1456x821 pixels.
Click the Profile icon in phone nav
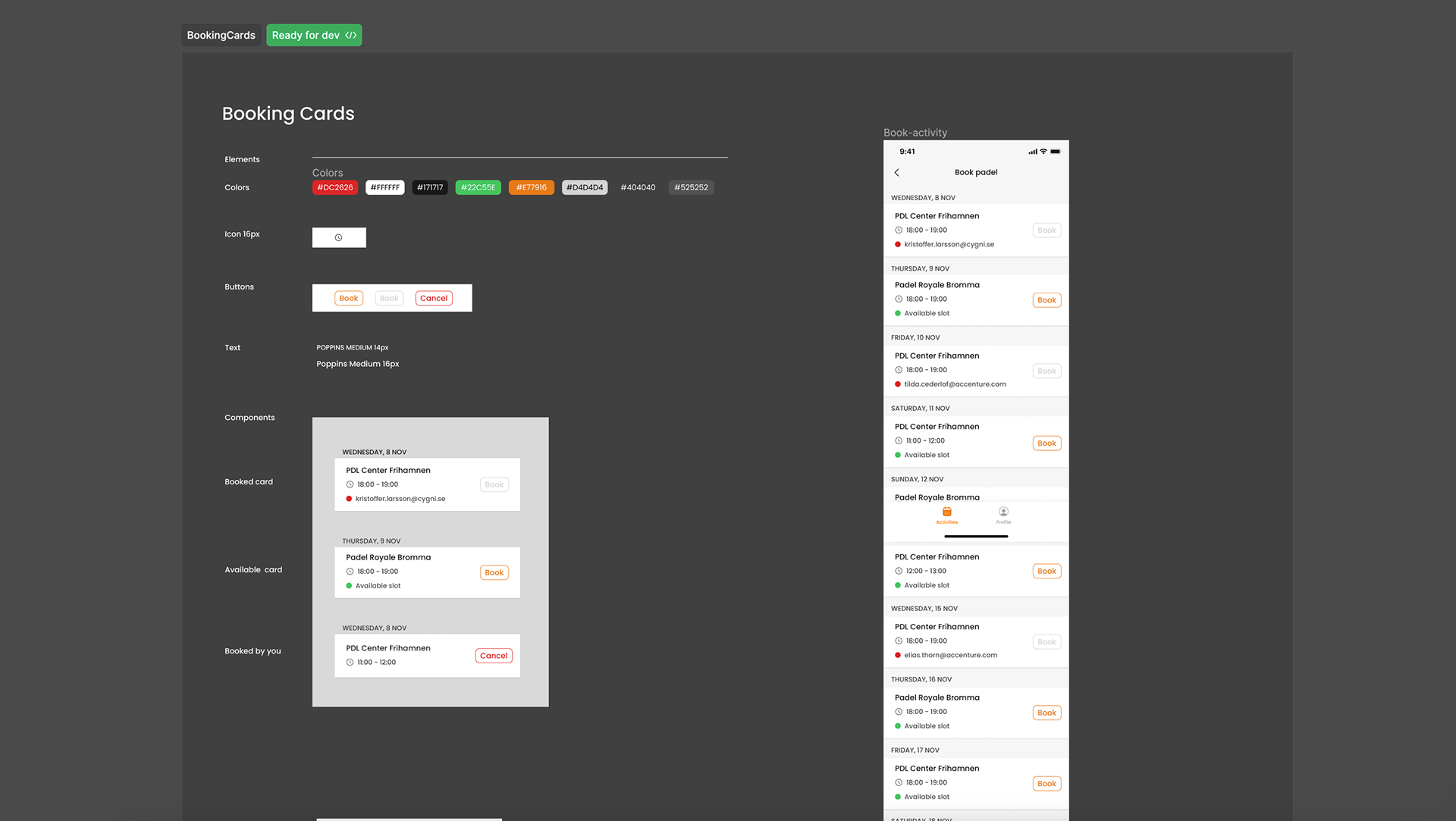tap(1003, 512)
